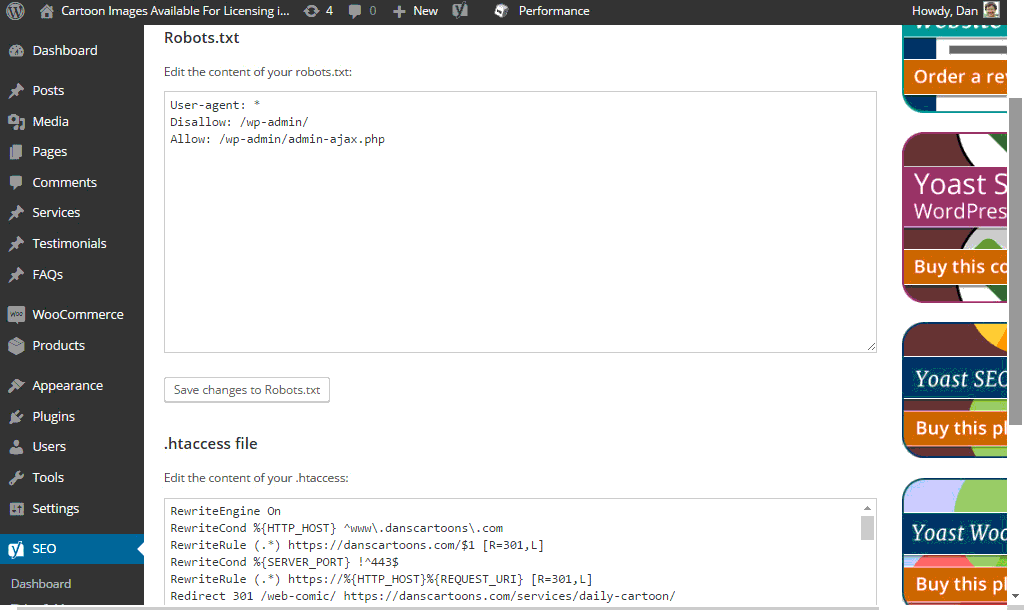Click the page vertical scrollbar

click(x=1015, y=260)
